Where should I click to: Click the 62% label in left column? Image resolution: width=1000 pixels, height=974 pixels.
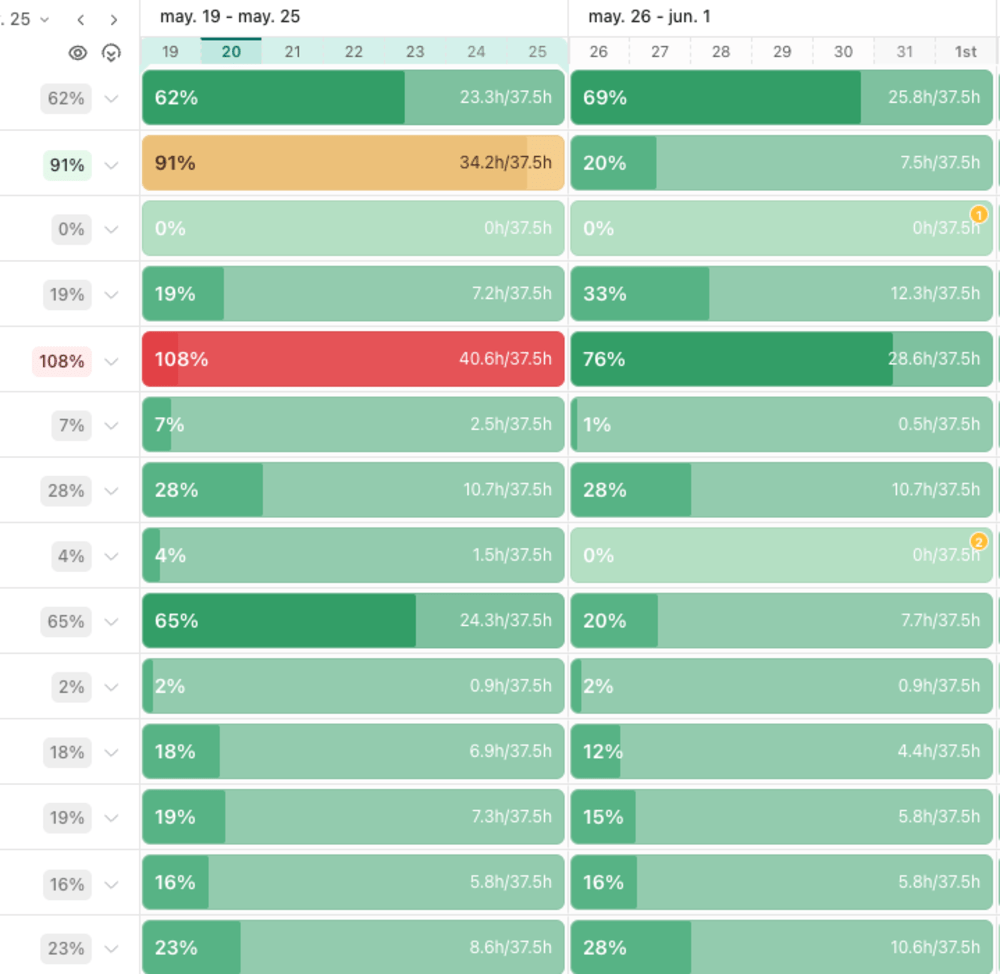[65, 98]
